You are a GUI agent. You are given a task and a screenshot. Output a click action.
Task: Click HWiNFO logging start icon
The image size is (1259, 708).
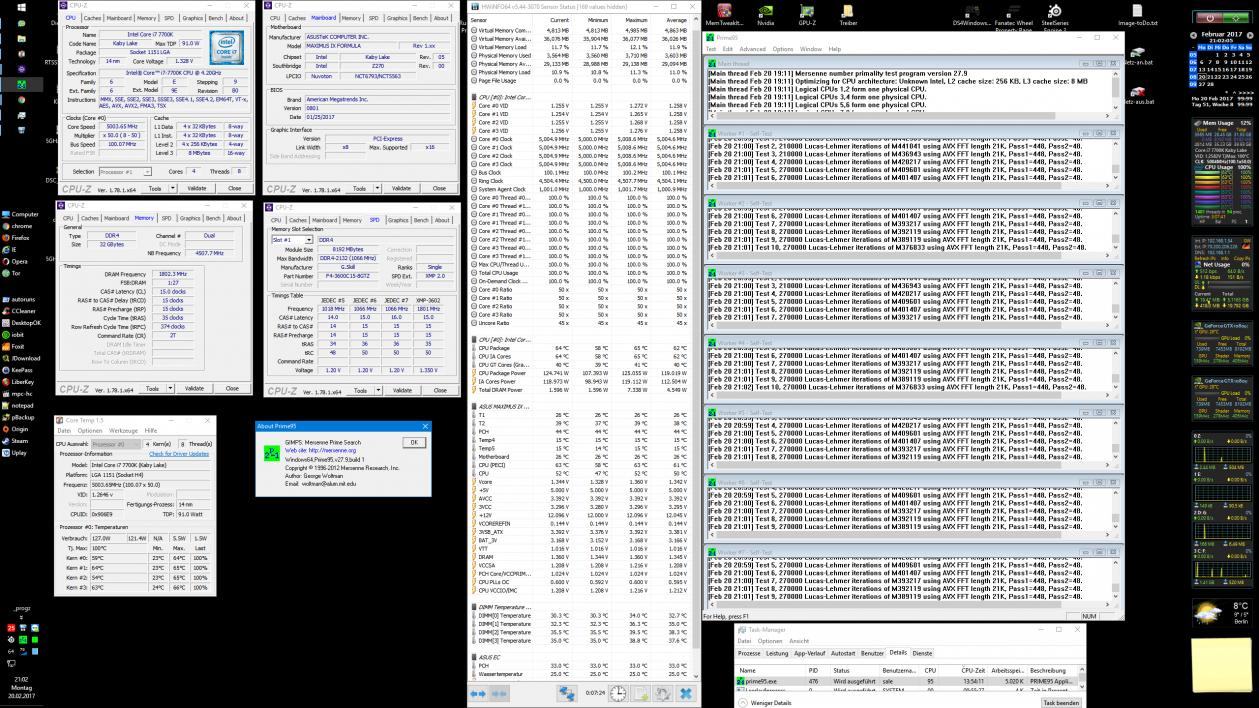tap(641, 693)
